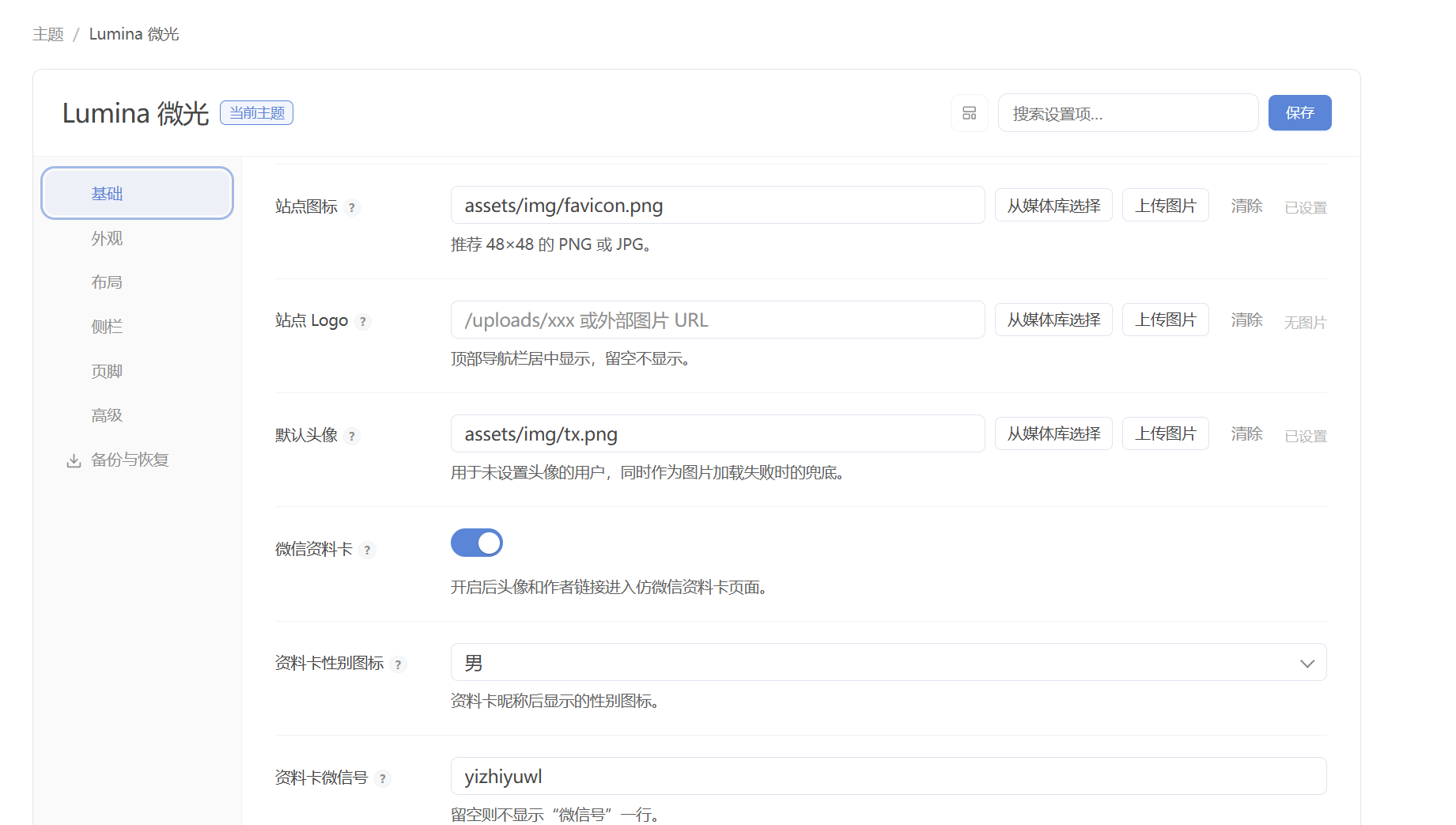Open the 页脚 settings tab

pyautogui.click(x=137, y=371)
